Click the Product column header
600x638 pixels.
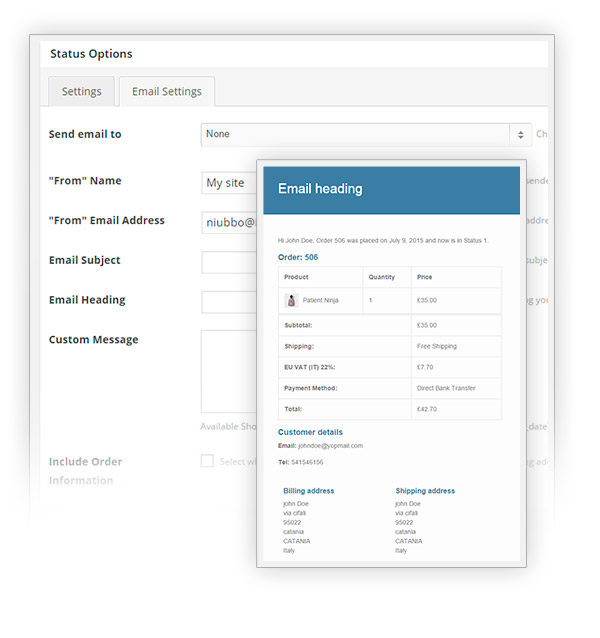[x=296, y=277]
